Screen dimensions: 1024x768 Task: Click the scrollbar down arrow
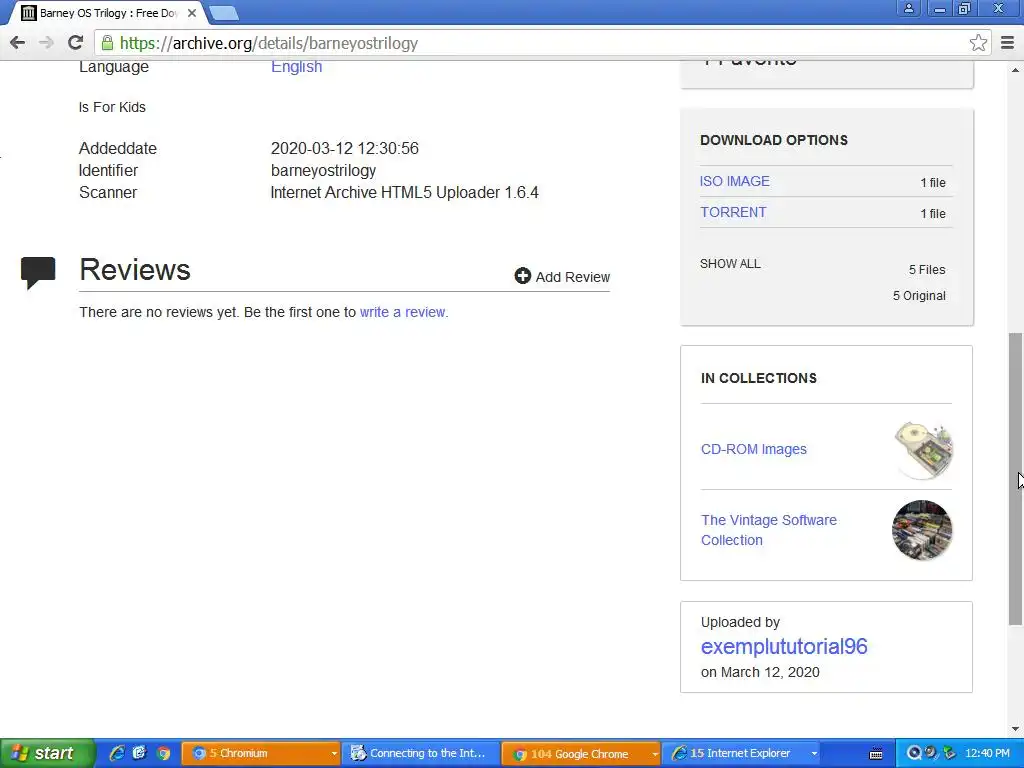1016,729
